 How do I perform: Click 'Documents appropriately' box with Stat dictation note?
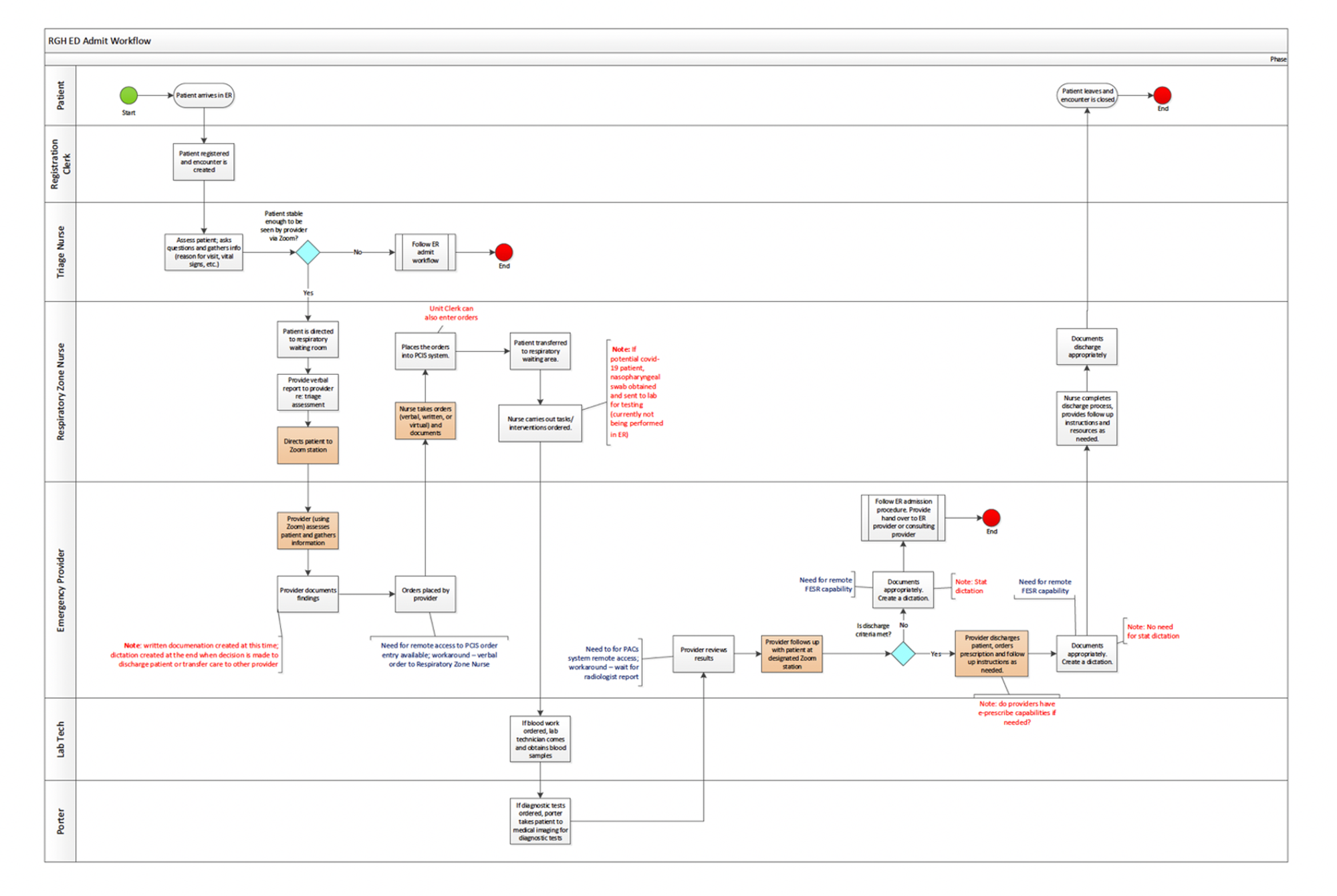point(903,590)
